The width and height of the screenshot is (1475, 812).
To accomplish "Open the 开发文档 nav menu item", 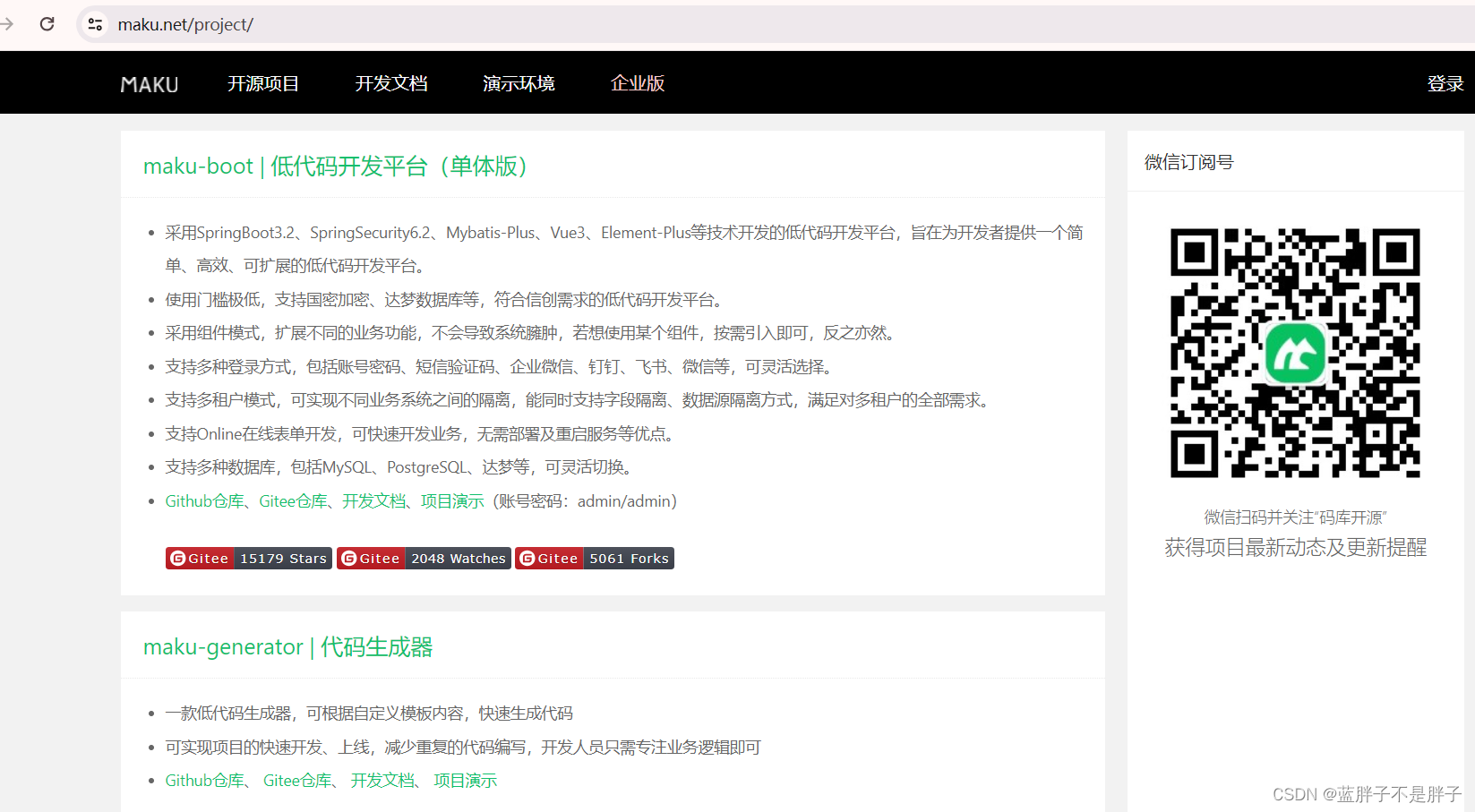I will [x=391, y=83].
